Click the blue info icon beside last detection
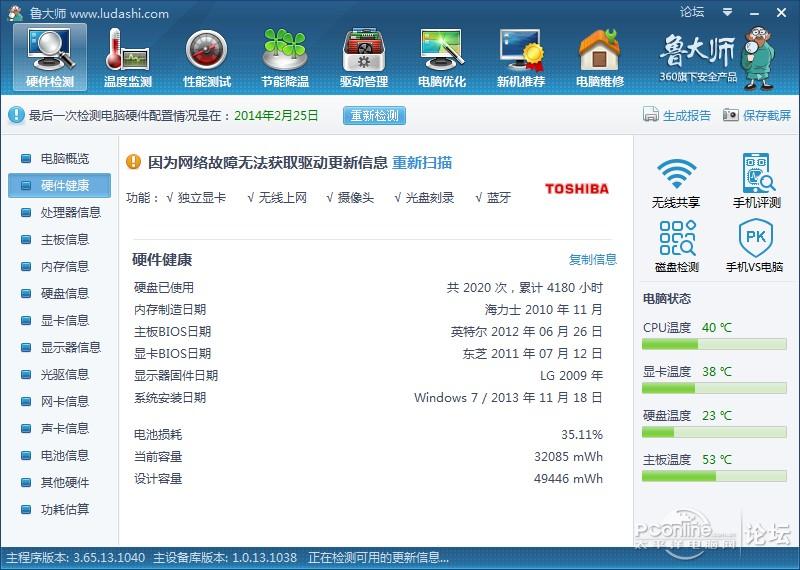This screenshot has height=570, width=800. [x=16, y=115]
